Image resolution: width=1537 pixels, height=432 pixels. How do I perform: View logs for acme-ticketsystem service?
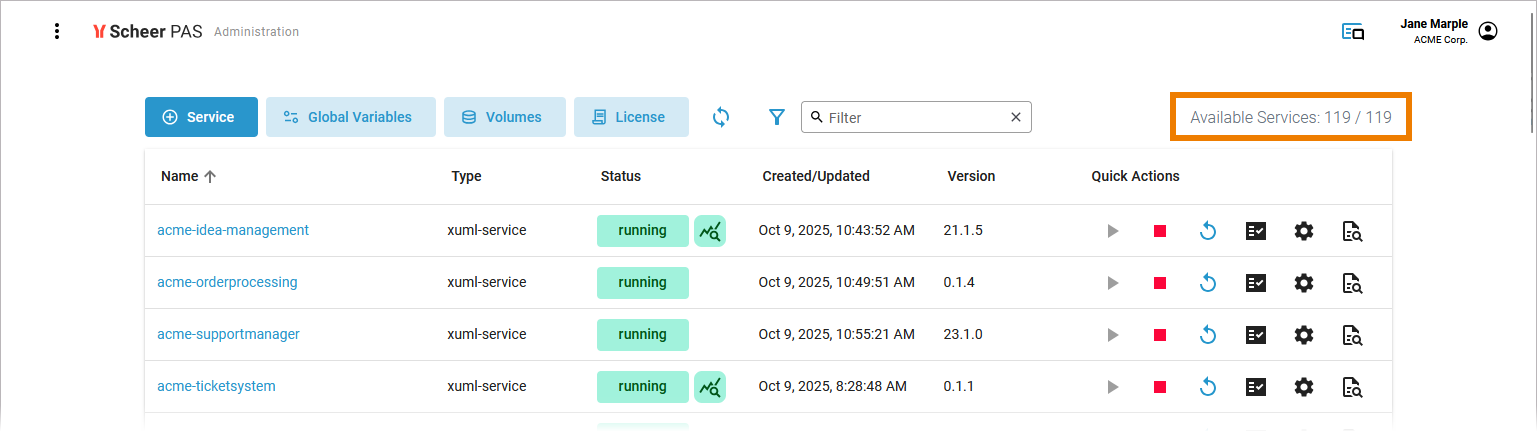[1352, 387]
